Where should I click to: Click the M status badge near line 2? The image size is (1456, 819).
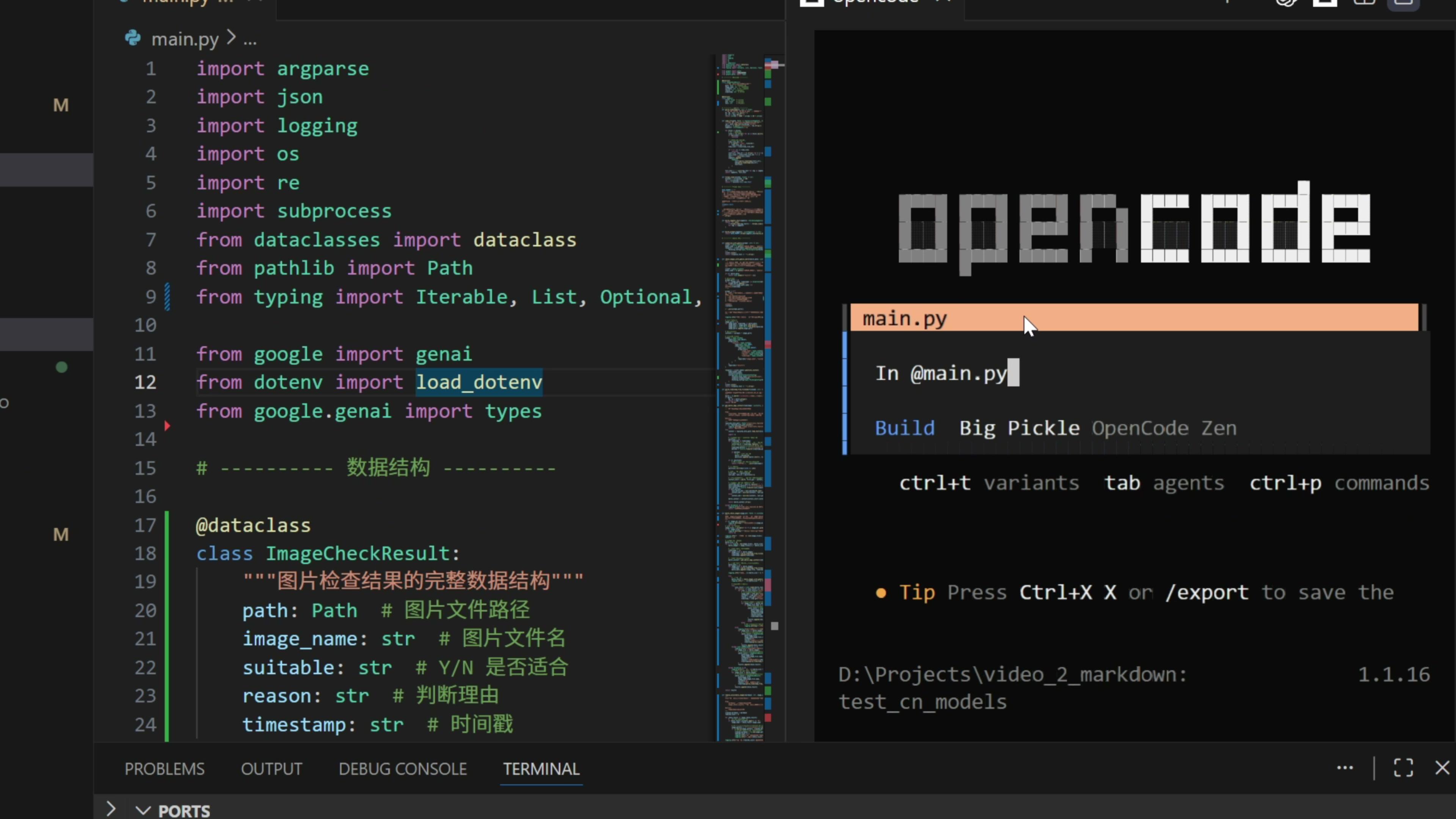point(61,105)
